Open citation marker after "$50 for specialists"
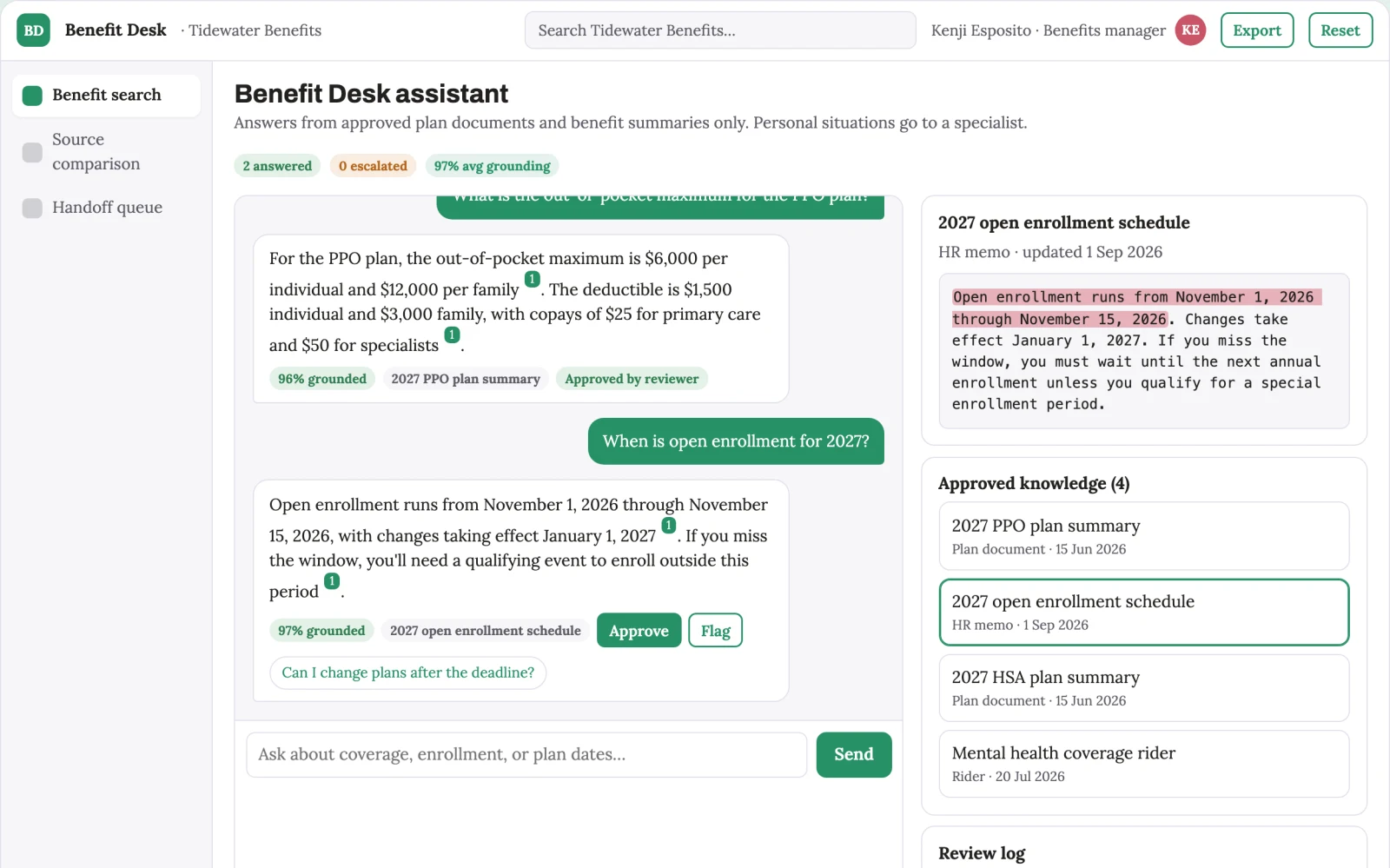Image resolution: width=1390 pixels, height=868 pixels. [452, 335]
